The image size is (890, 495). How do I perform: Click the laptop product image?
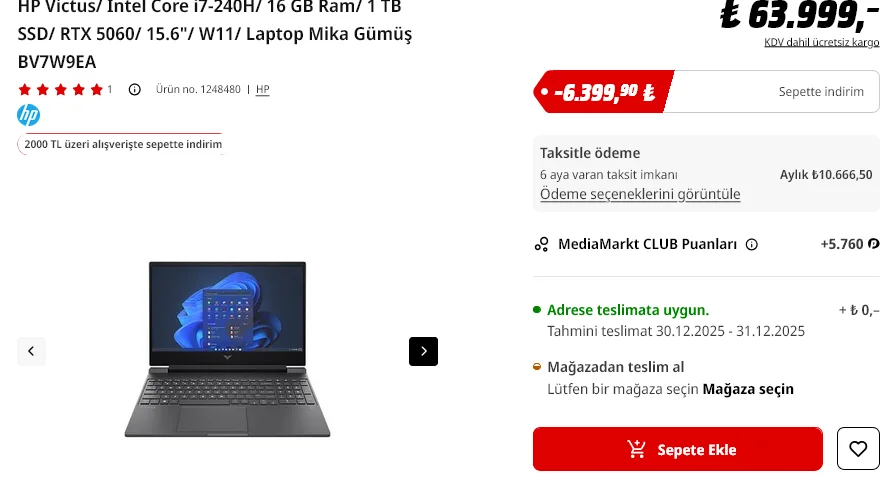[x=227, y=349]
